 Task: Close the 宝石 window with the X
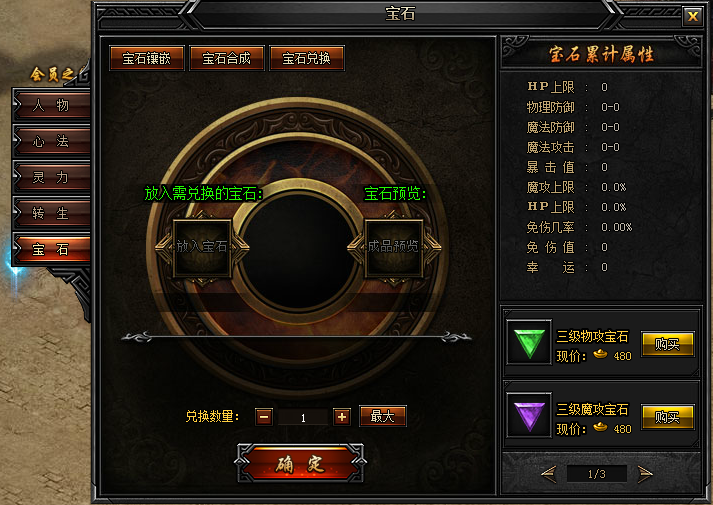(693, 17)
